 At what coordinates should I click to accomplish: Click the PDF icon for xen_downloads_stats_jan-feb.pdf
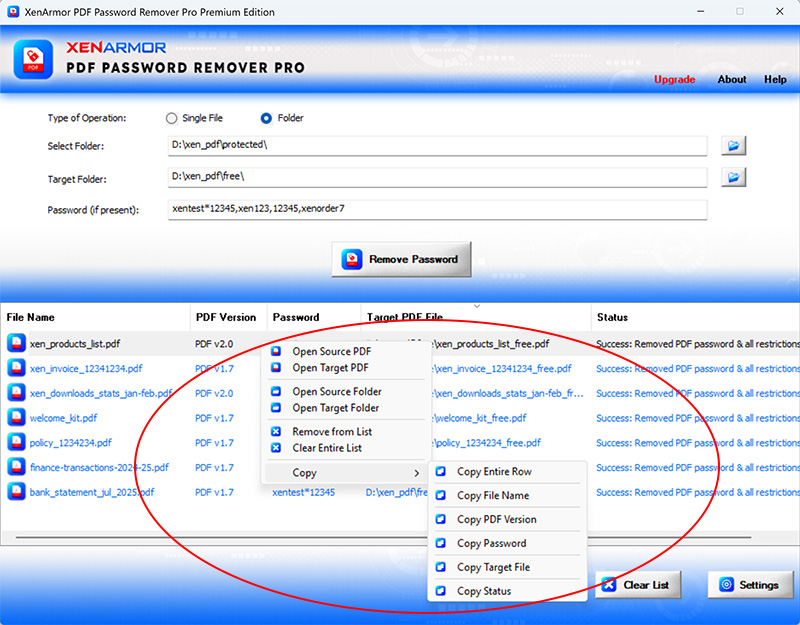[16, 393]
